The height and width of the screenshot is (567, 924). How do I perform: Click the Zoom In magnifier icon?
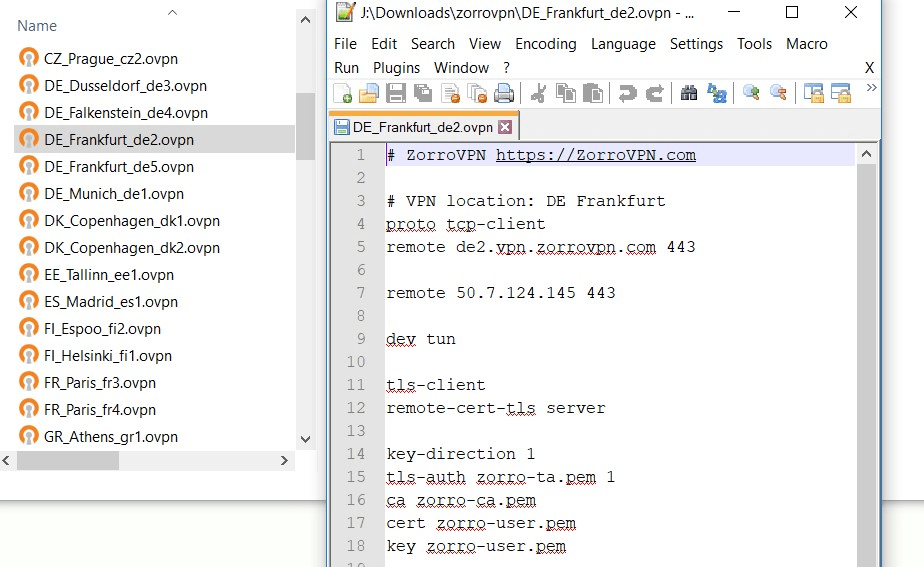[x=751, y=93]
